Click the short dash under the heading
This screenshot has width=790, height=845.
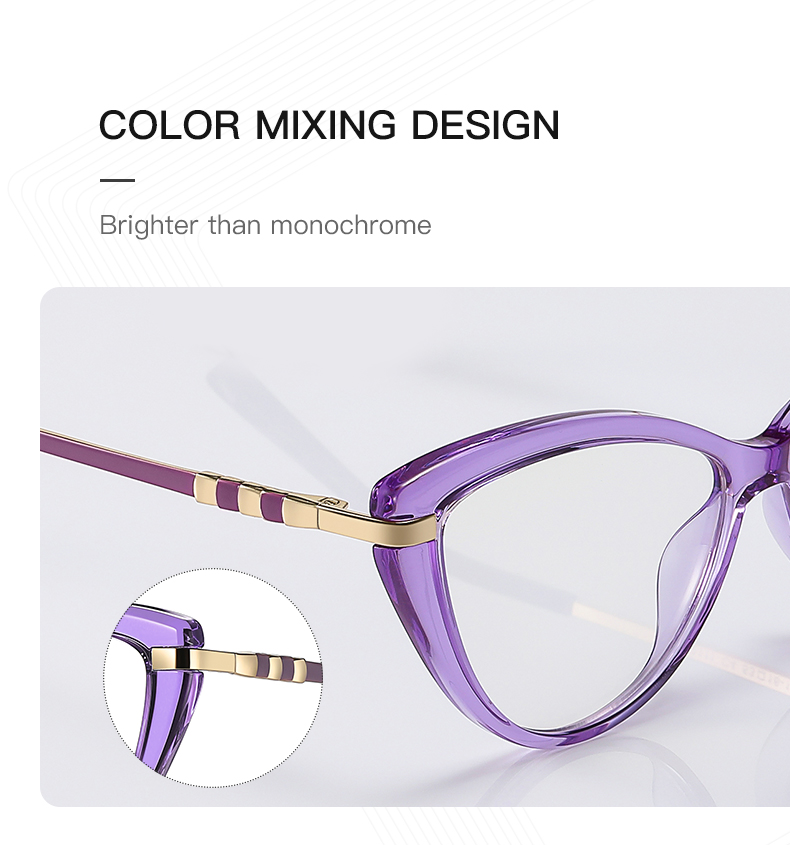(x=117, y=181)
